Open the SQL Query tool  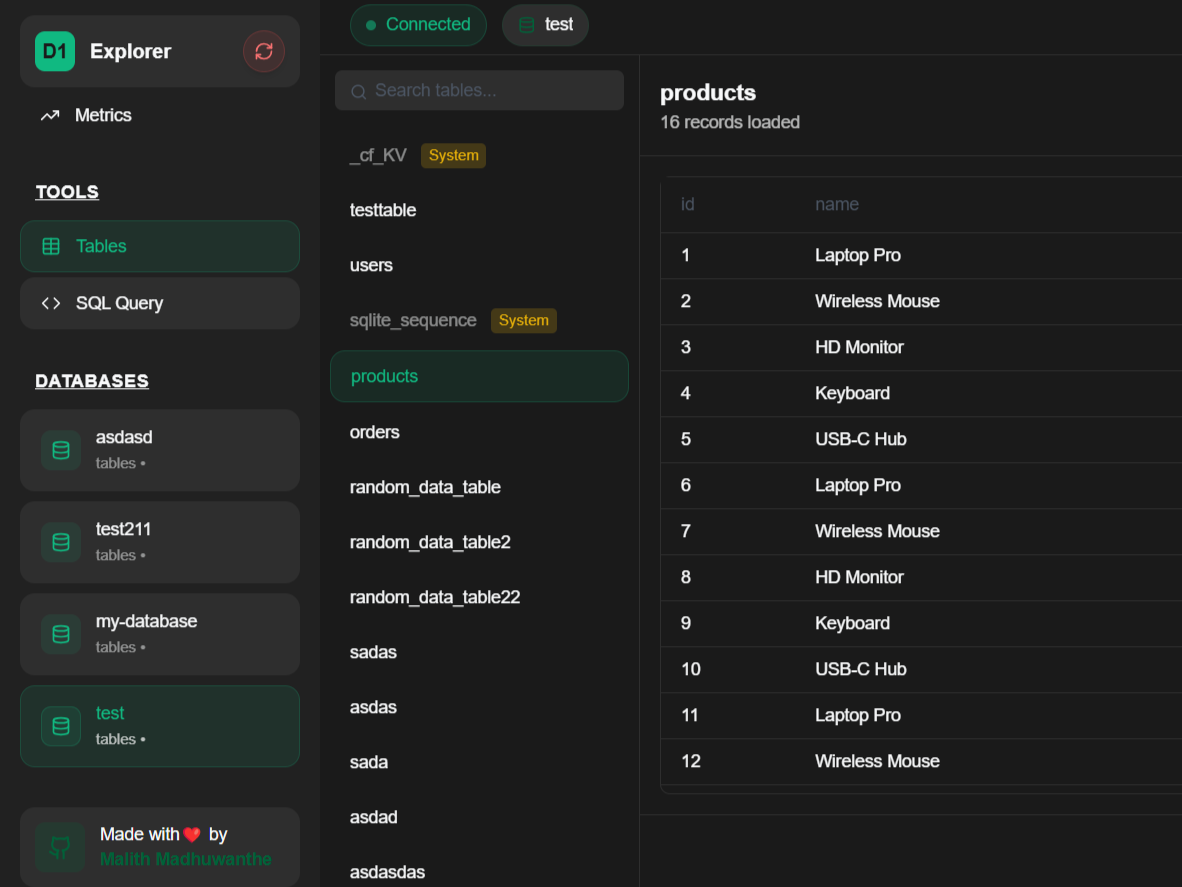click(x=160, y=303)
